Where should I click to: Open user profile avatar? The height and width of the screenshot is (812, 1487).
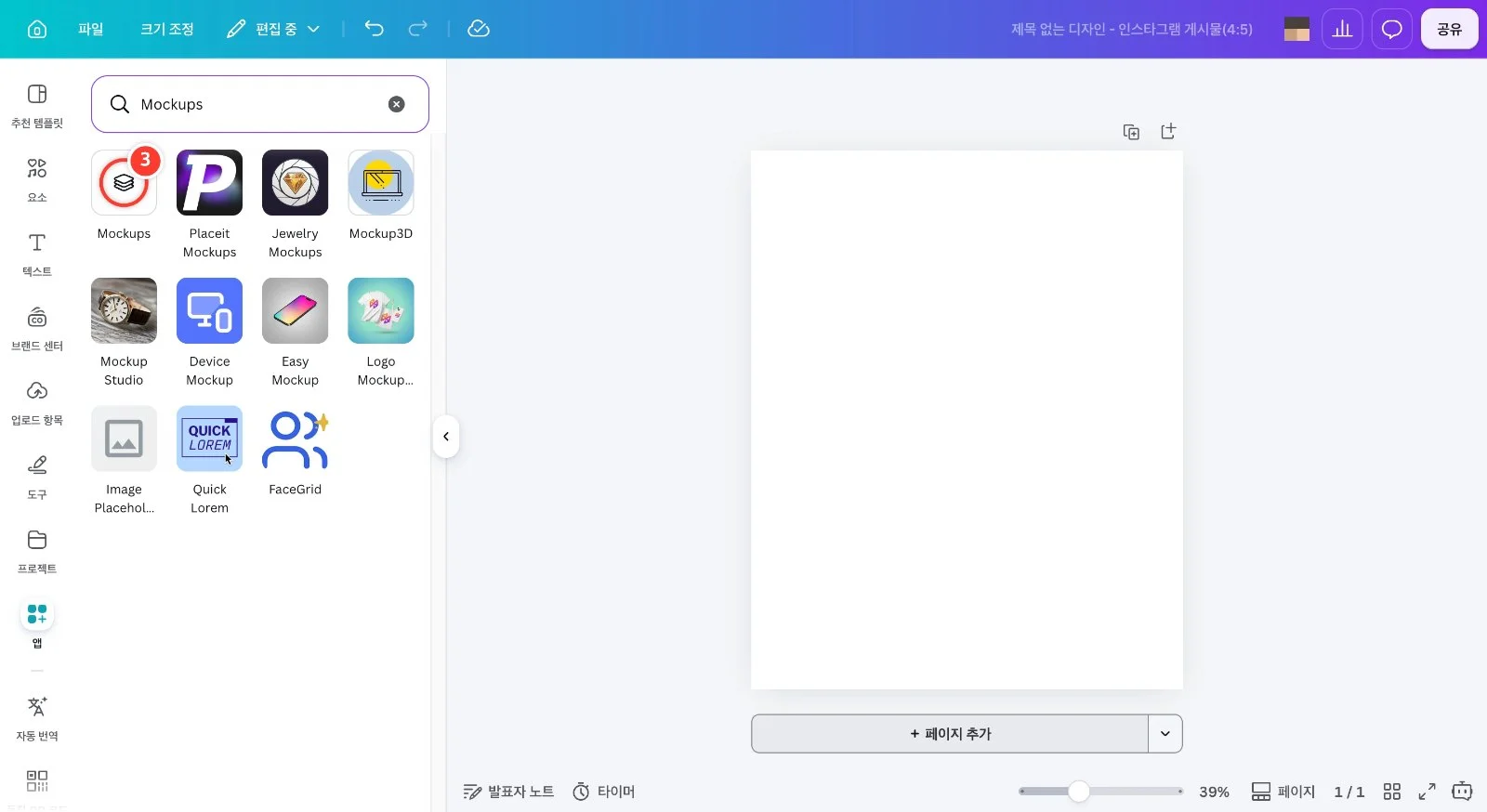tap(1296, 29)
